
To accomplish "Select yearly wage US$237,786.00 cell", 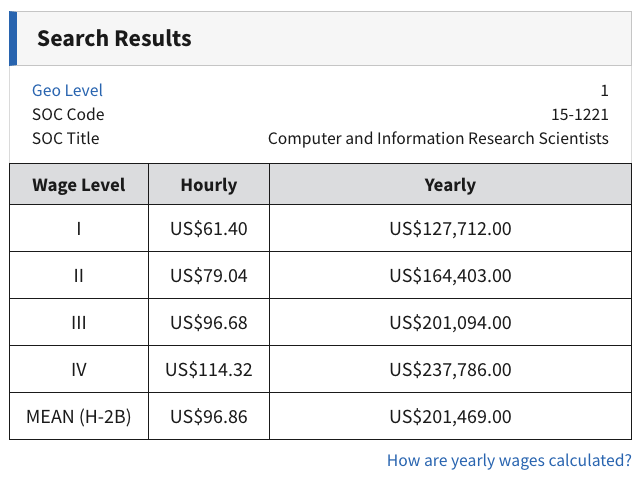I will [x=450, y=369].
